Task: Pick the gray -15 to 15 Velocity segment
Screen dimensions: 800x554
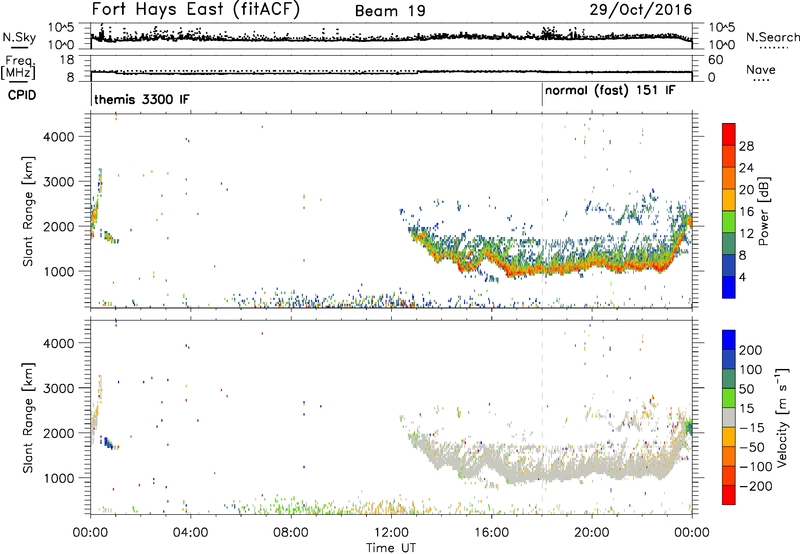Action: pyautogui.click(x=729, y=417)
